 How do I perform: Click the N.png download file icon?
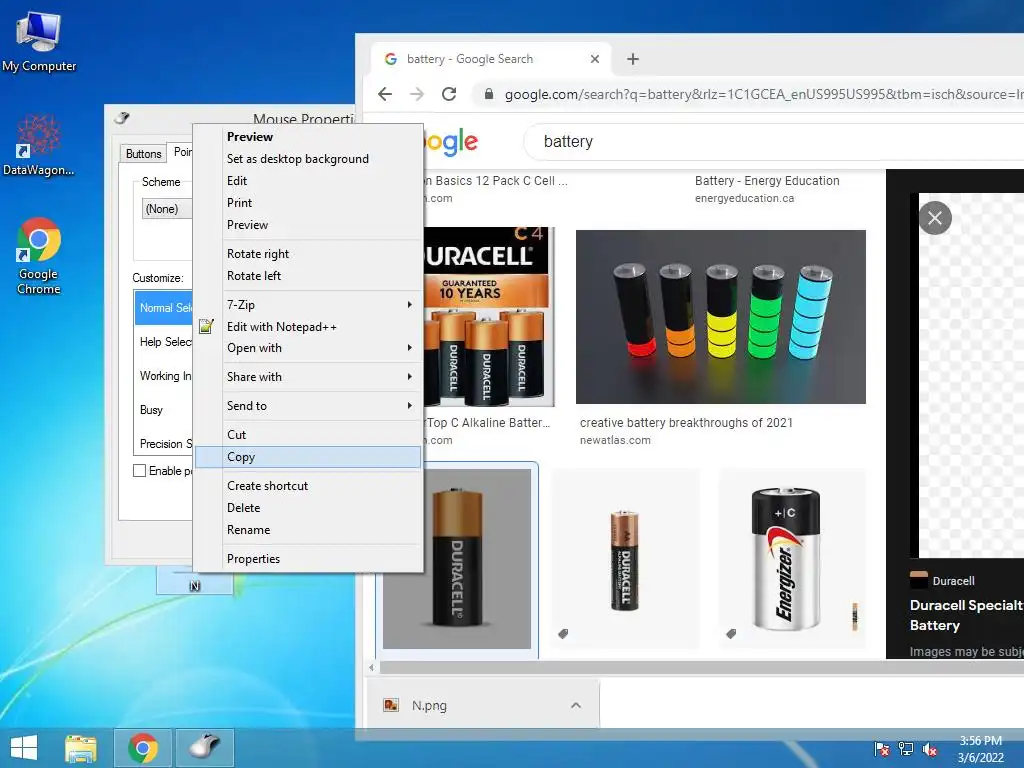click(391, 705)
